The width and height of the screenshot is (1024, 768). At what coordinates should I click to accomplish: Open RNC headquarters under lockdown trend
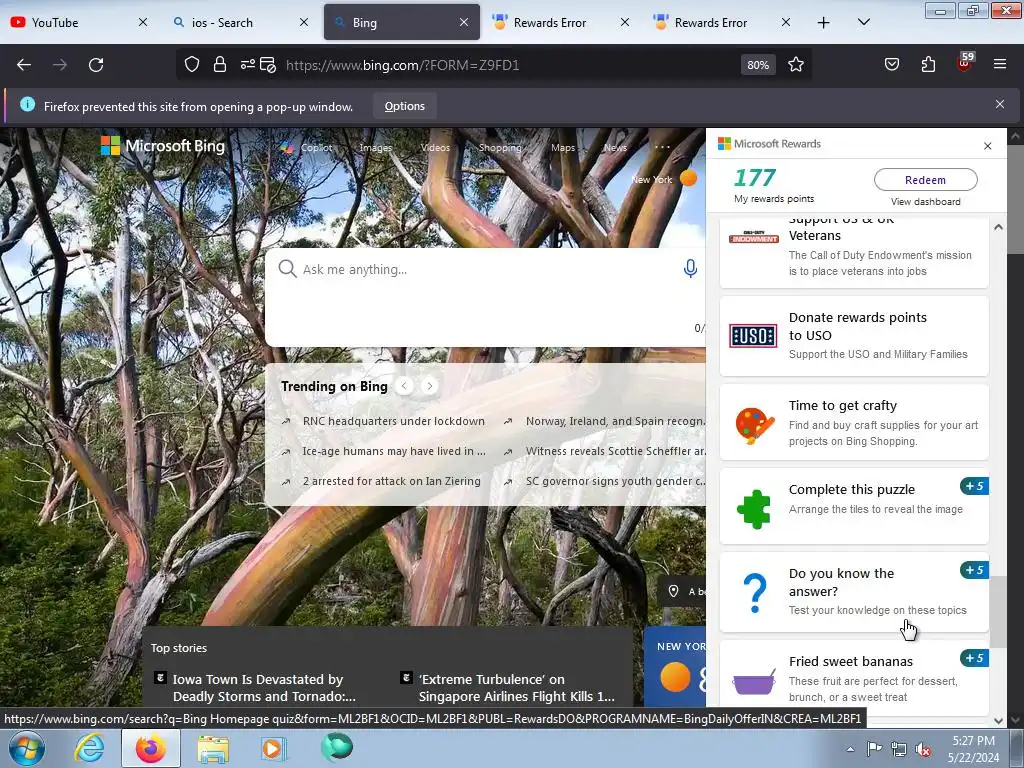[x=393, y=421]
